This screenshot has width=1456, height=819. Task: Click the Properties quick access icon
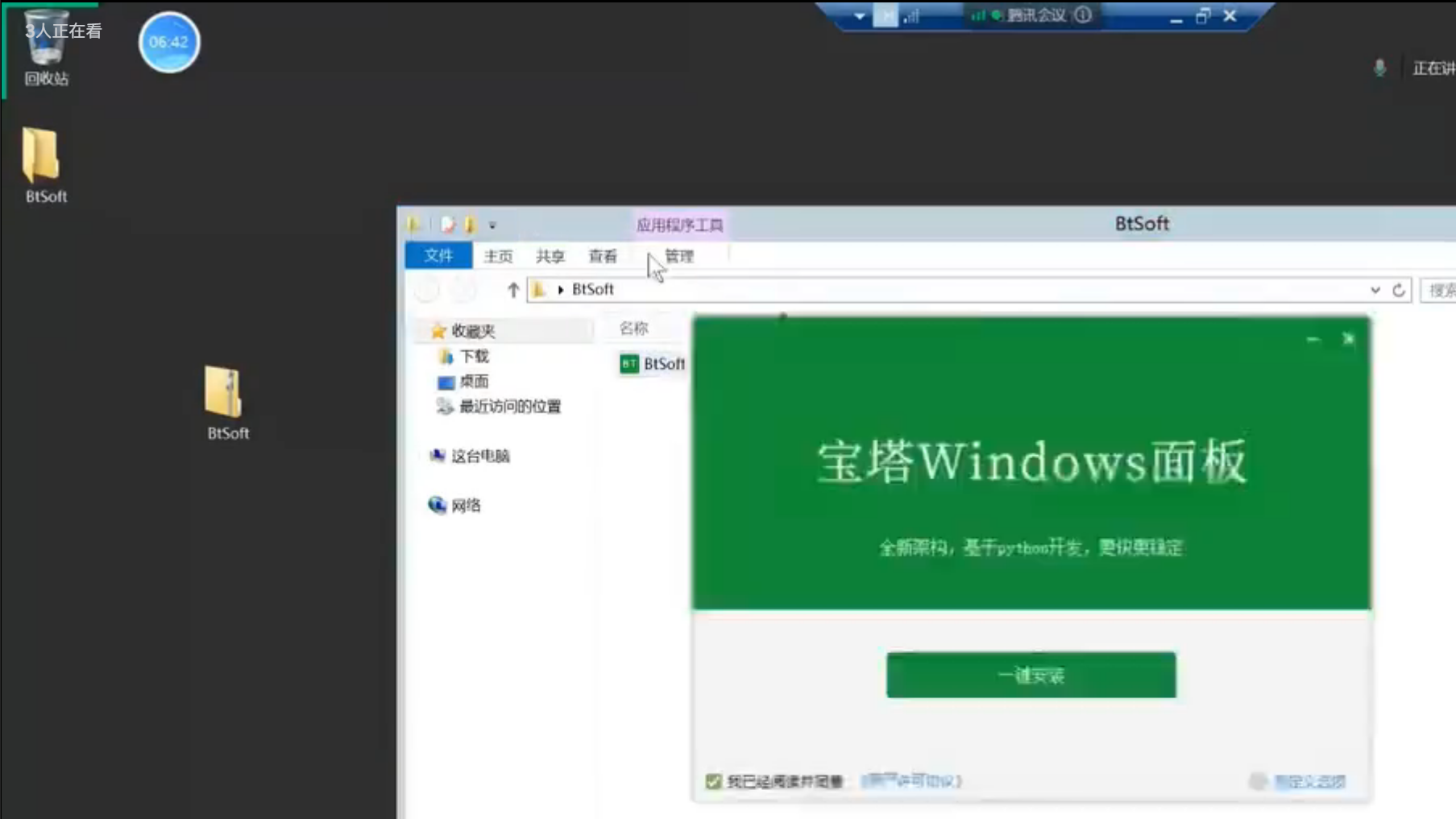(x=447, y=225)
